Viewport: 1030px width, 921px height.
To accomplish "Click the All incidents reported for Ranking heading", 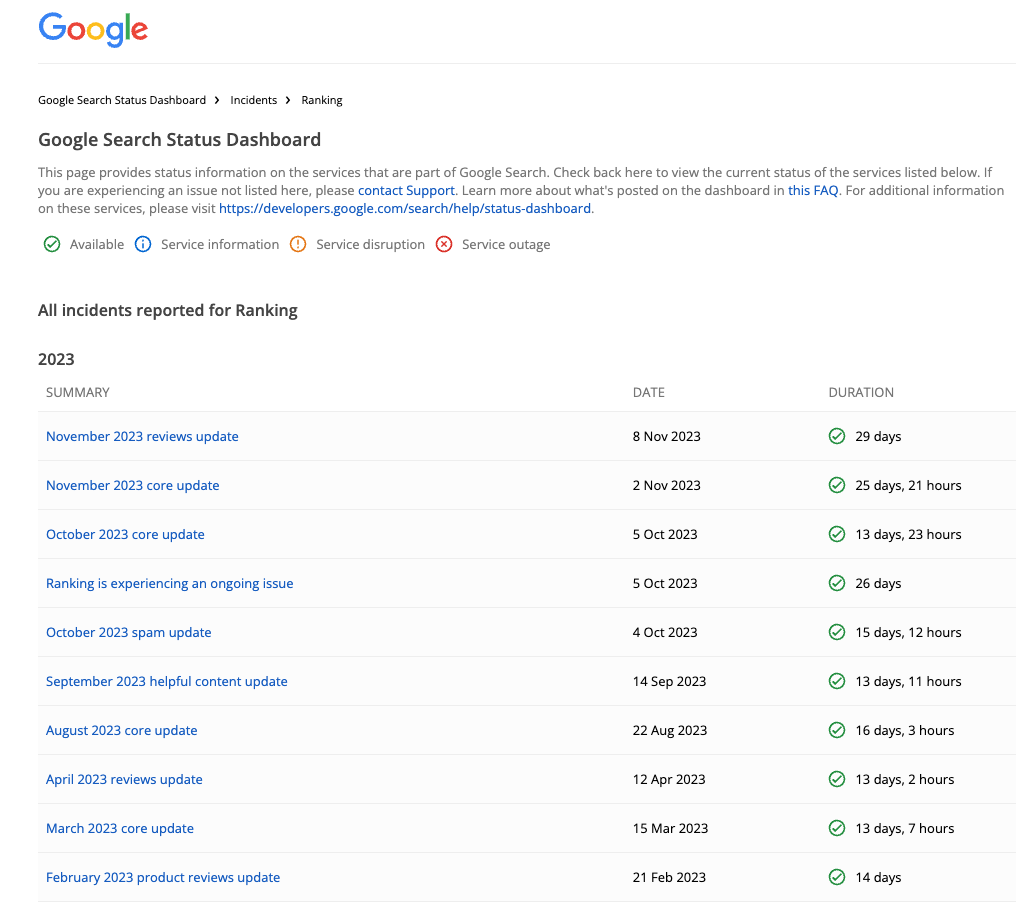I will tap(168, 310).
